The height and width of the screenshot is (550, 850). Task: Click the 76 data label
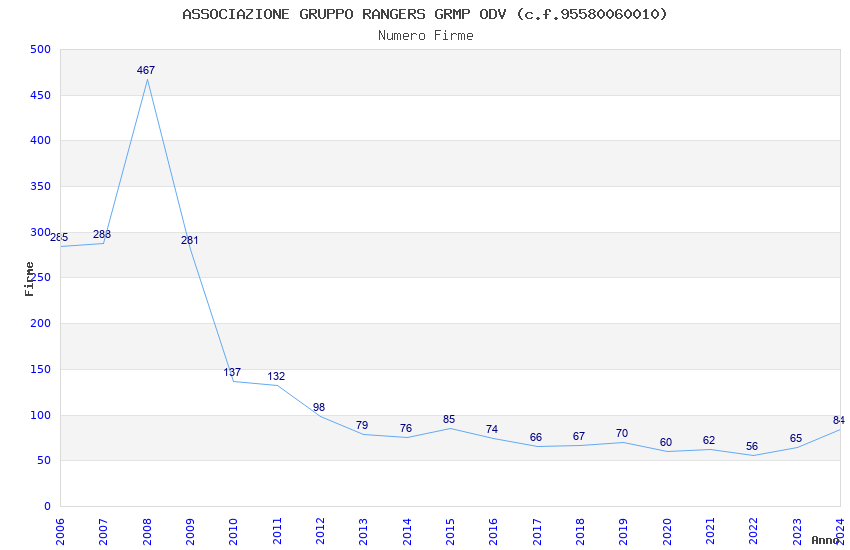(406, 428)
